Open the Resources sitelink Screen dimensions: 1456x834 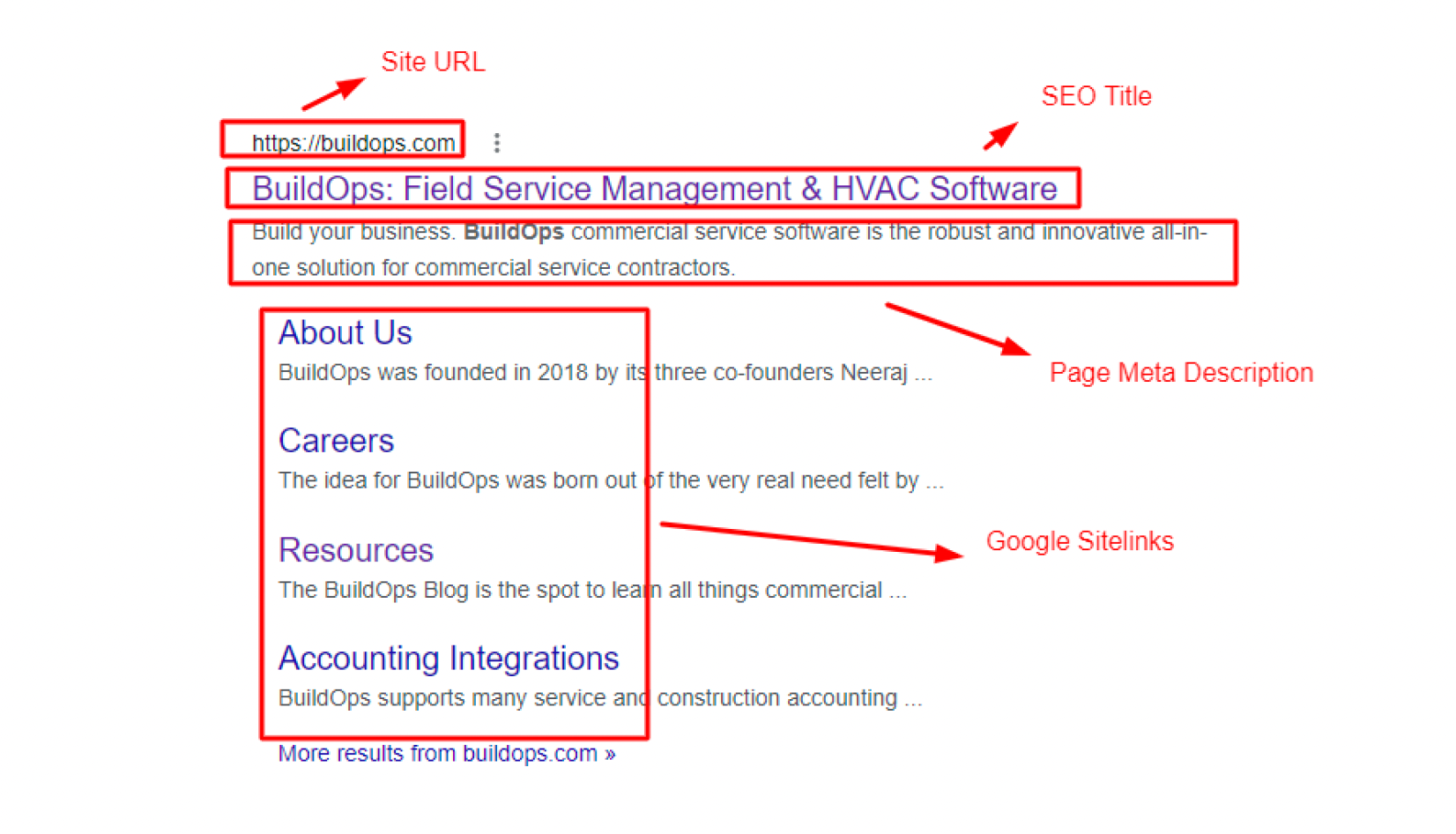[356, 550]
